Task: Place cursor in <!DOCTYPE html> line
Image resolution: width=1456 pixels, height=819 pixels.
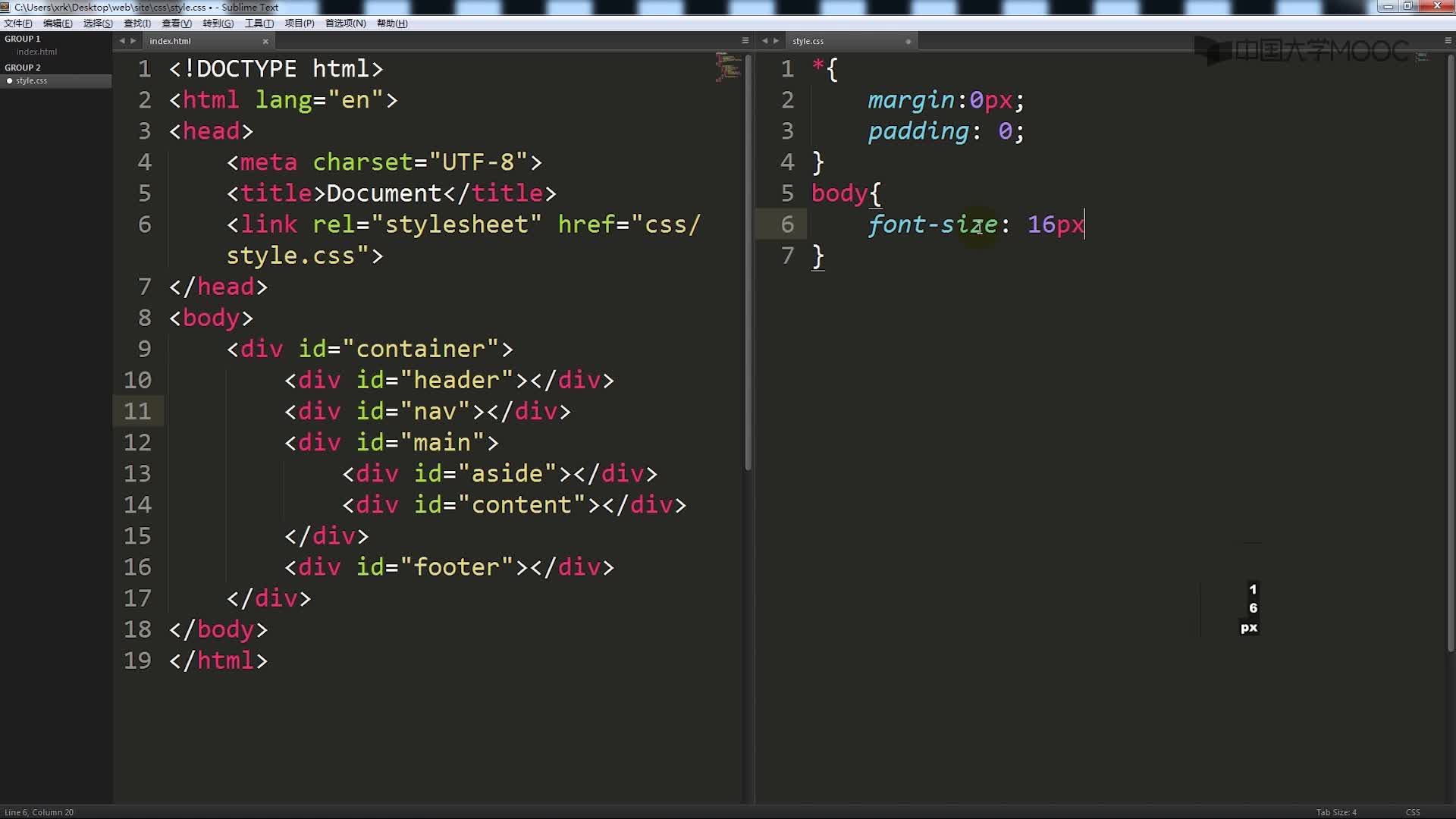Action: [276, 69]
